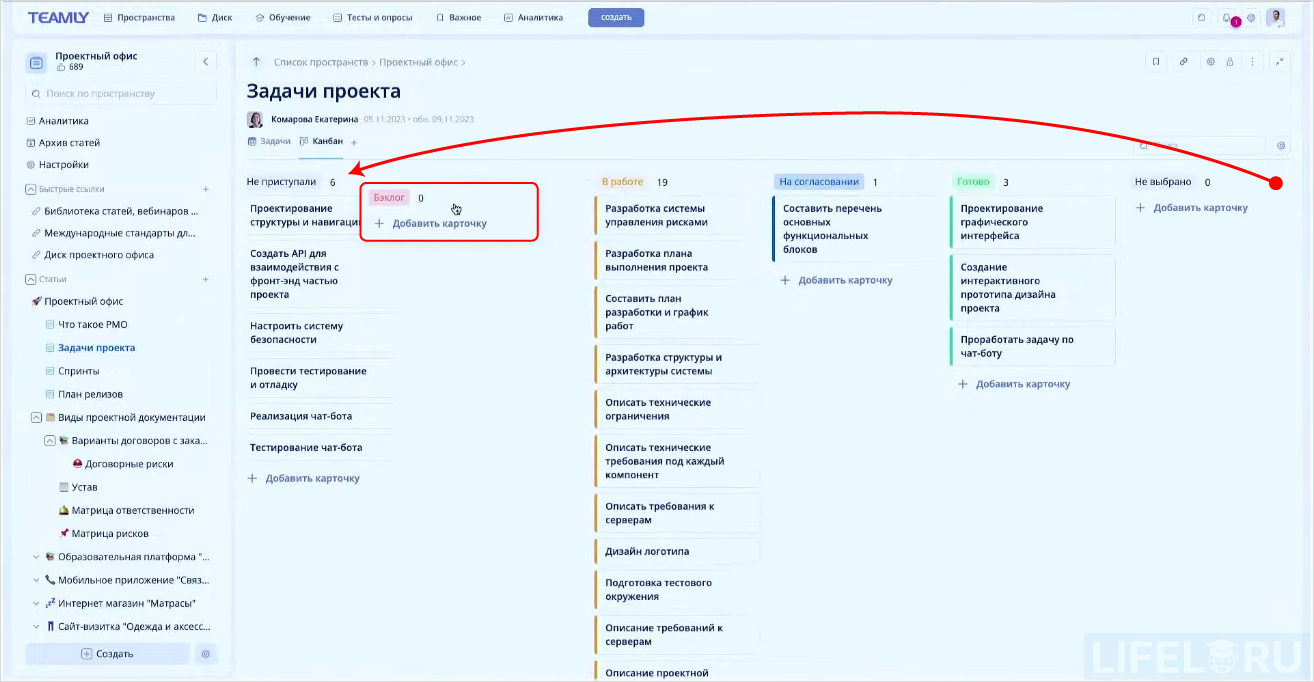Viewport: 1314px width, 682px height.
Task: Open the Аналитика menu in the top bar
Action: pos(538,17)
